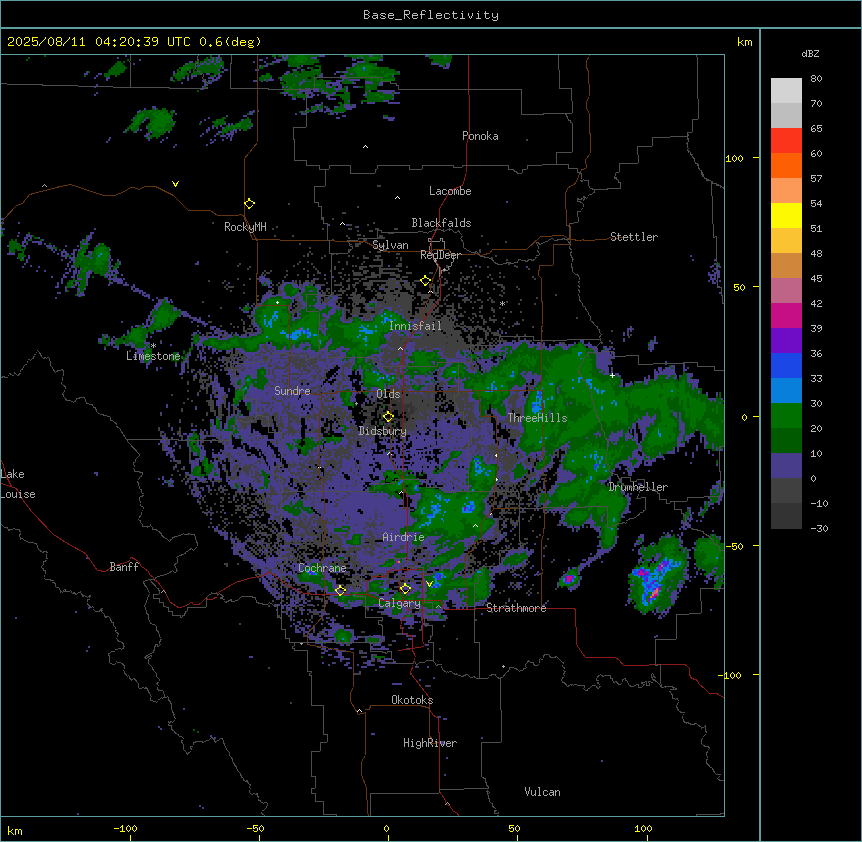Select the yellow marker below Cochrane label
The width and height of the screenshot is (862, 842).
pyautogui.click(x=340, y=590)
